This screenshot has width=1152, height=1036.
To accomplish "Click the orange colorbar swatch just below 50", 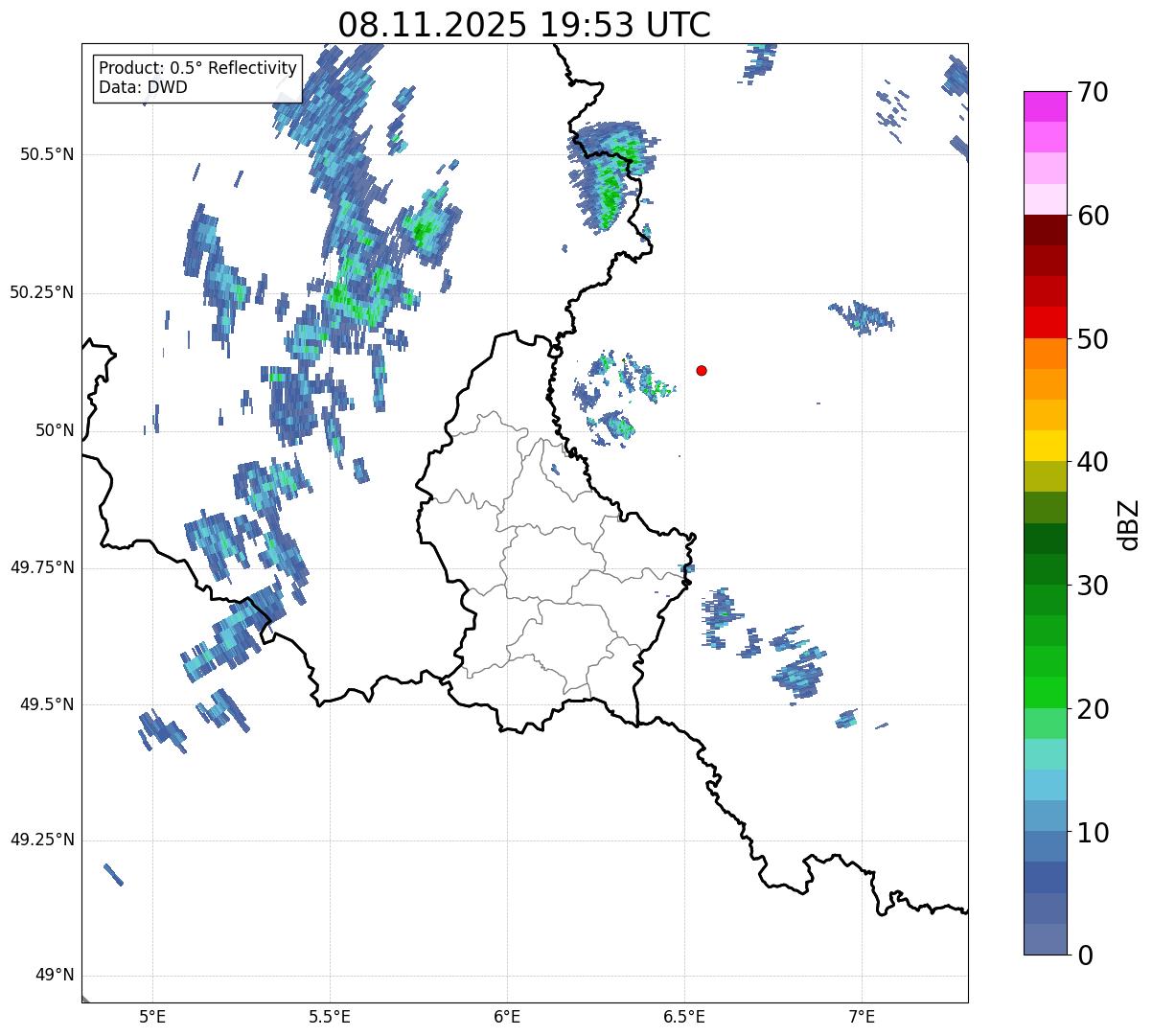I will pyautogui.click(x=1045, y=354).
